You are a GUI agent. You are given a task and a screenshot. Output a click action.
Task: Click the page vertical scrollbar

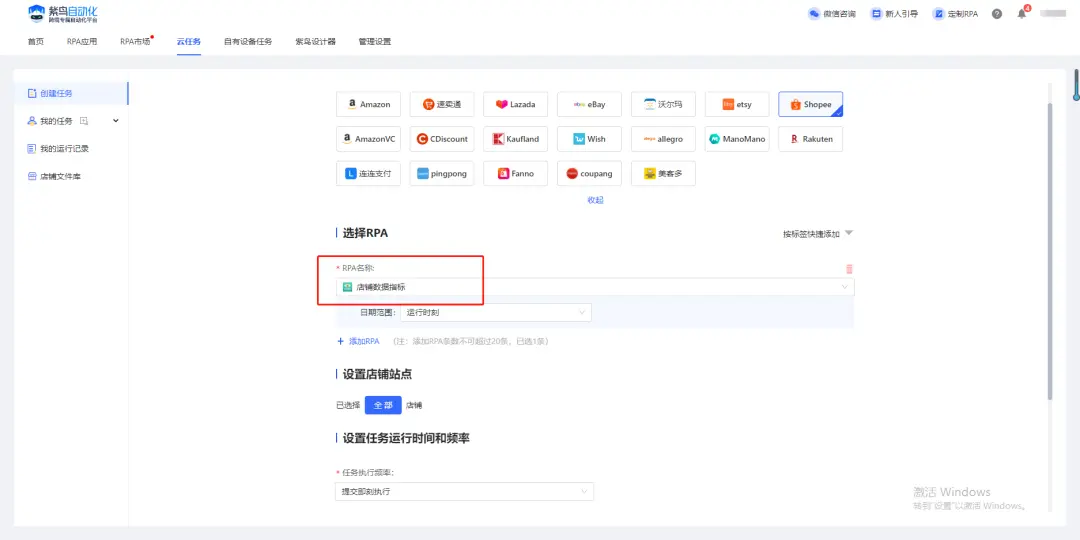click(x=1049, y=250)
